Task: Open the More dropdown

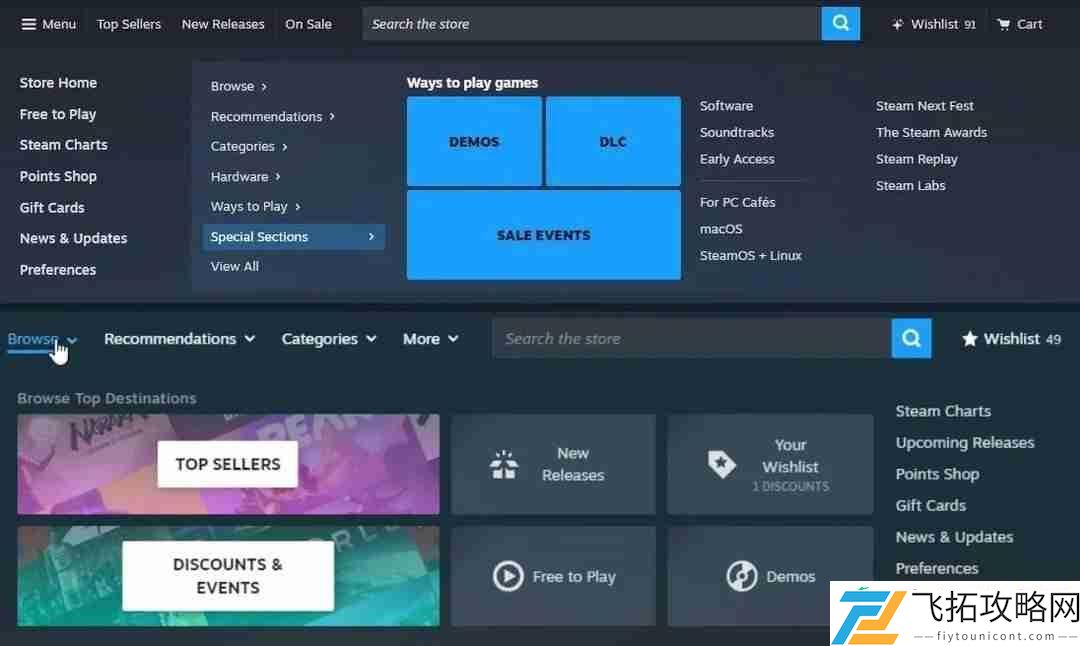Action: pos(430,339)
